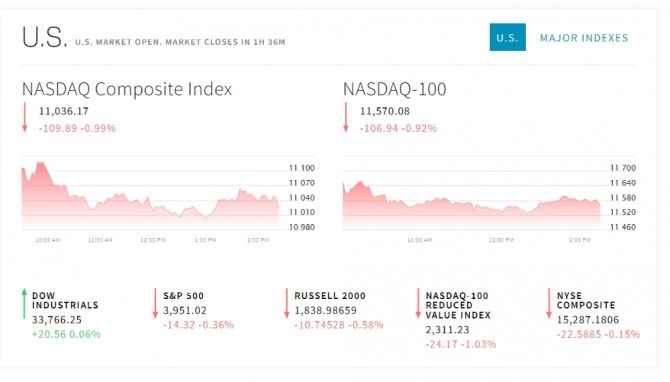Open the NASDAQ-100 heading link
This screenshot has width=670, height=382.
pyautogui.click(x=394, y=89)
